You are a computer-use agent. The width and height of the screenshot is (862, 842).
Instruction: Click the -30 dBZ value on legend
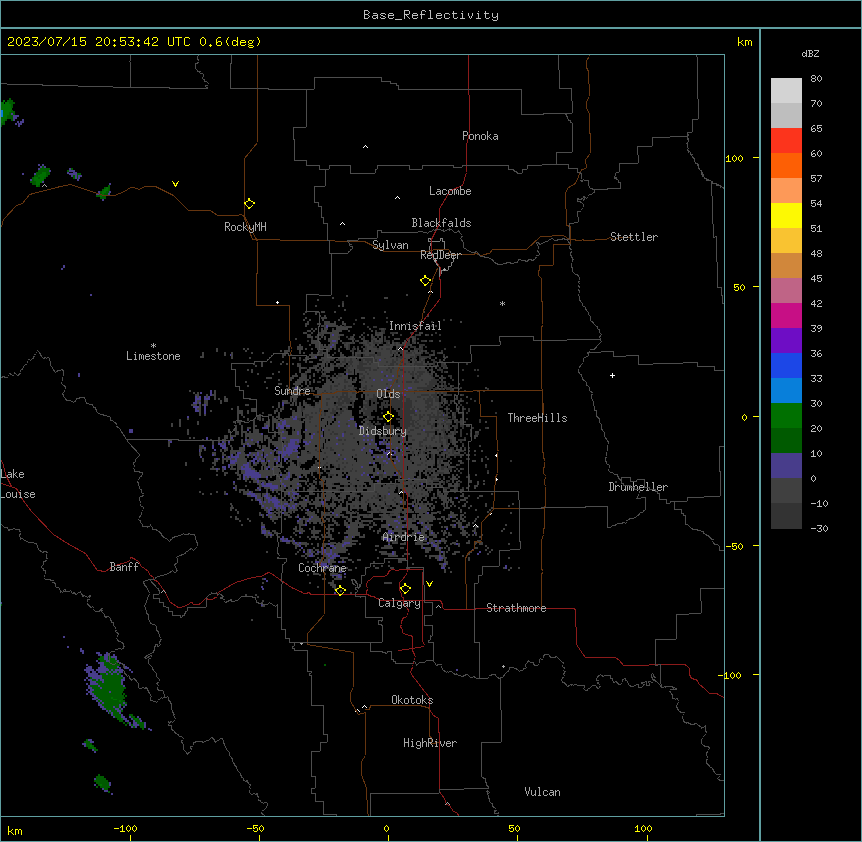[819, 528]
